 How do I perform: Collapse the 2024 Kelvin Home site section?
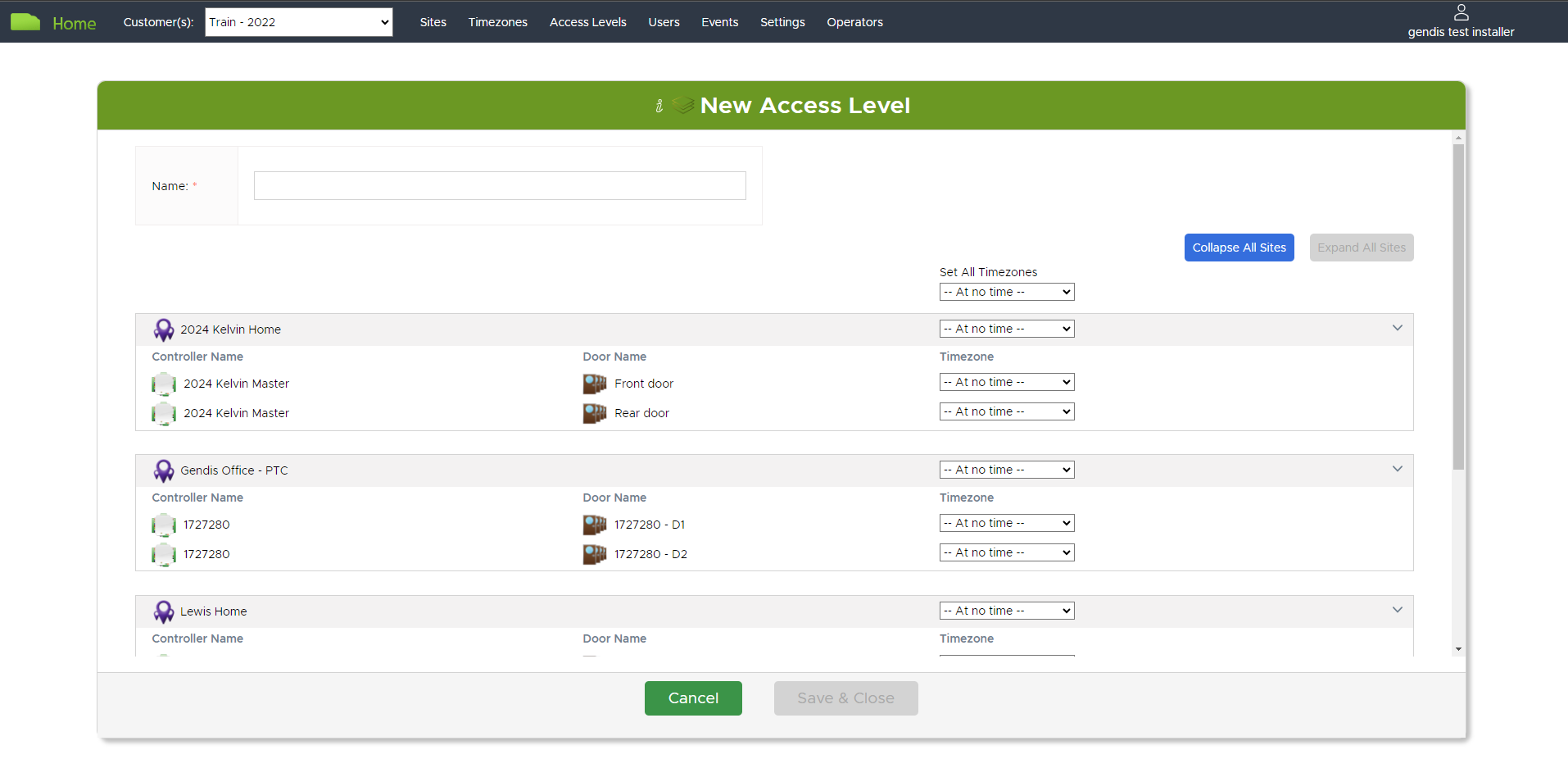[1398, 328]
